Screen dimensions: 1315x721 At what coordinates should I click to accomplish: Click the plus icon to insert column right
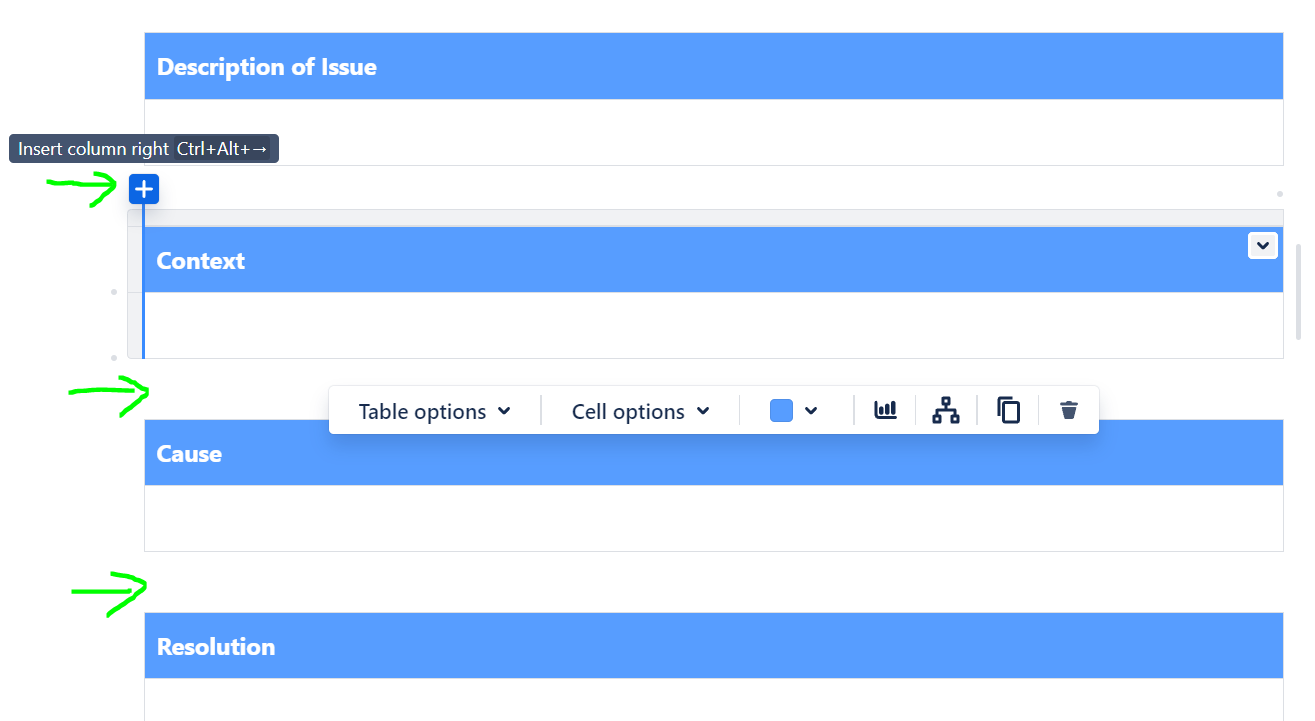pyautogui.click(x=143, y=188)
